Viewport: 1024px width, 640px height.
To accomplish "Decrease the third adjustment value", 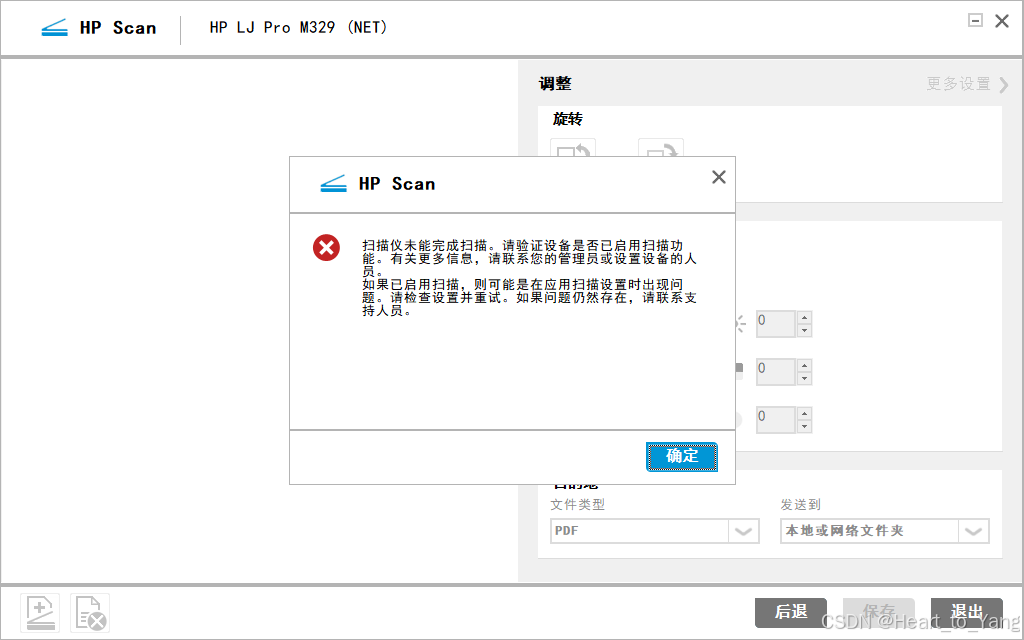I will (805, 426).
